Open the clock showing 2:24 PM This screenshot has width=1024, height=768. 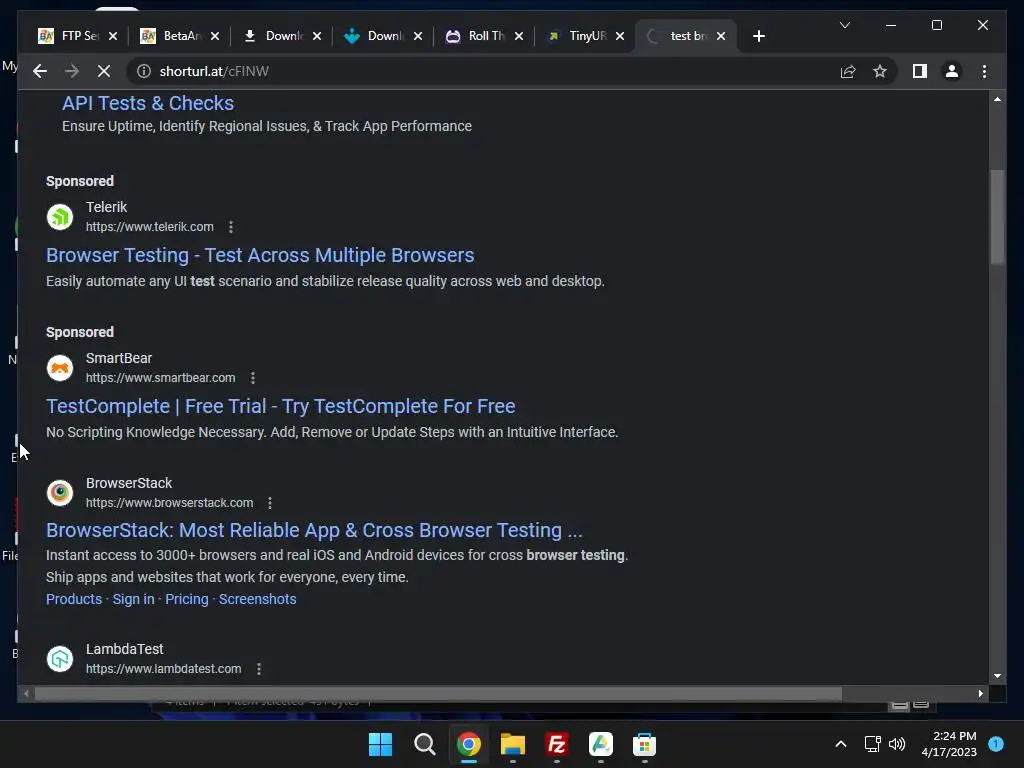(x=949, y=744)
